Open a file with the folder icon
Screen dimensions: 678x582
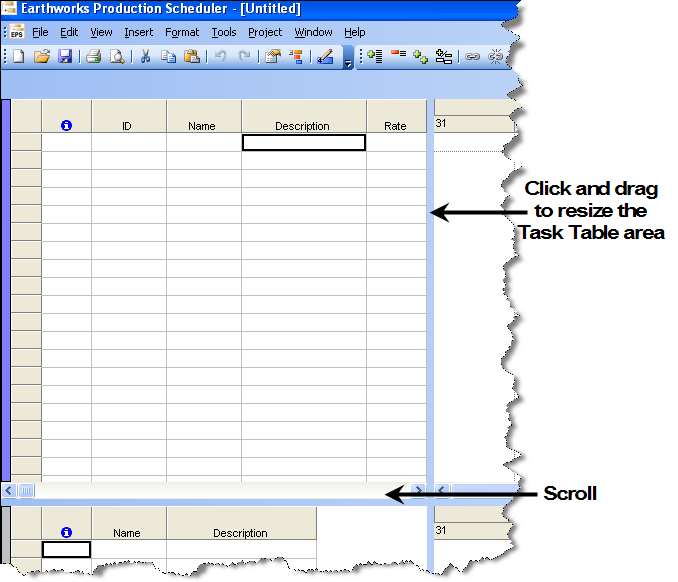pos(42,57)
